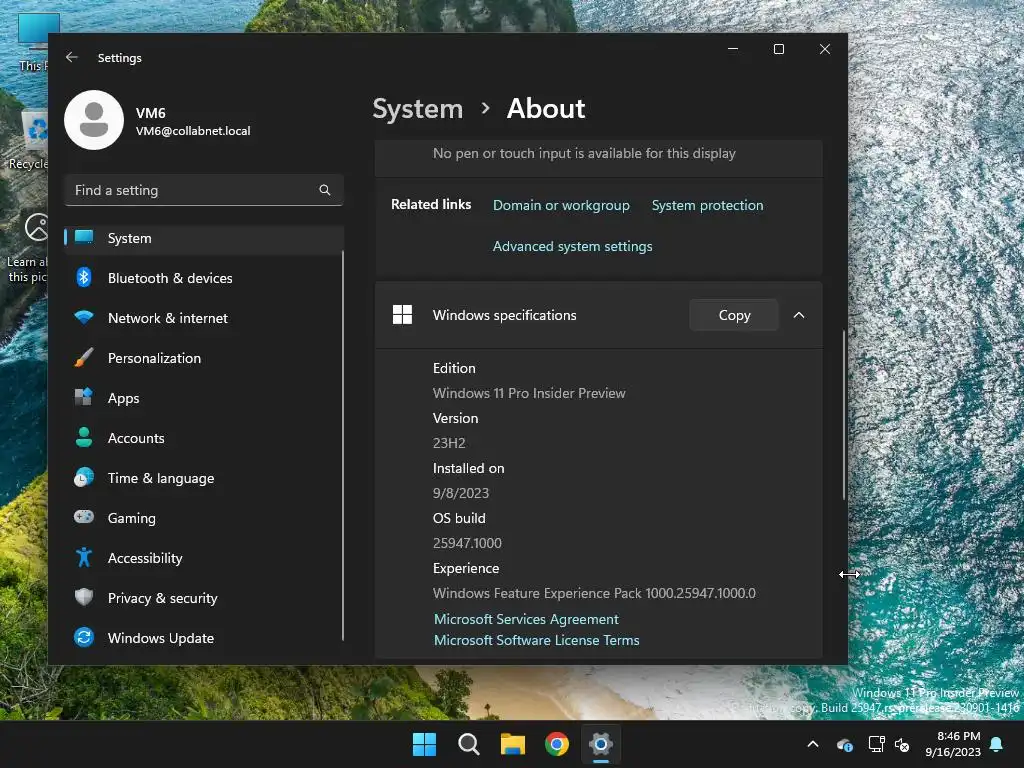
Task: Go to Accounts settings
Action: 204,438
